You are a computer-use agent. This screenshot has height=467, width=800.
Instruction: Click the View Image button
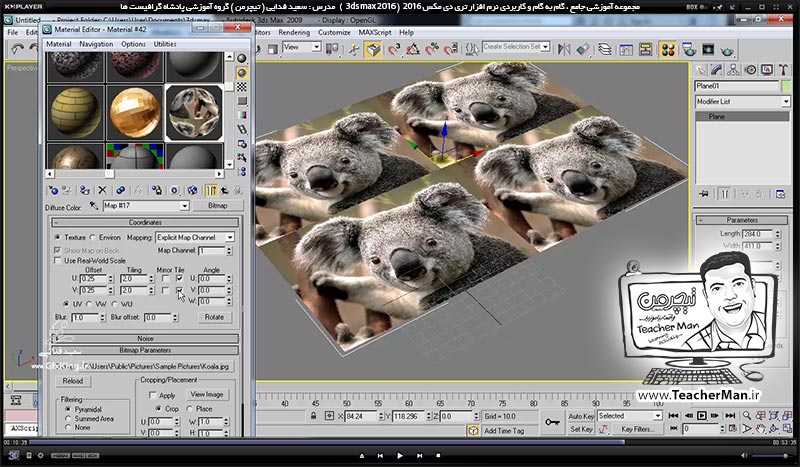point(207,395)
